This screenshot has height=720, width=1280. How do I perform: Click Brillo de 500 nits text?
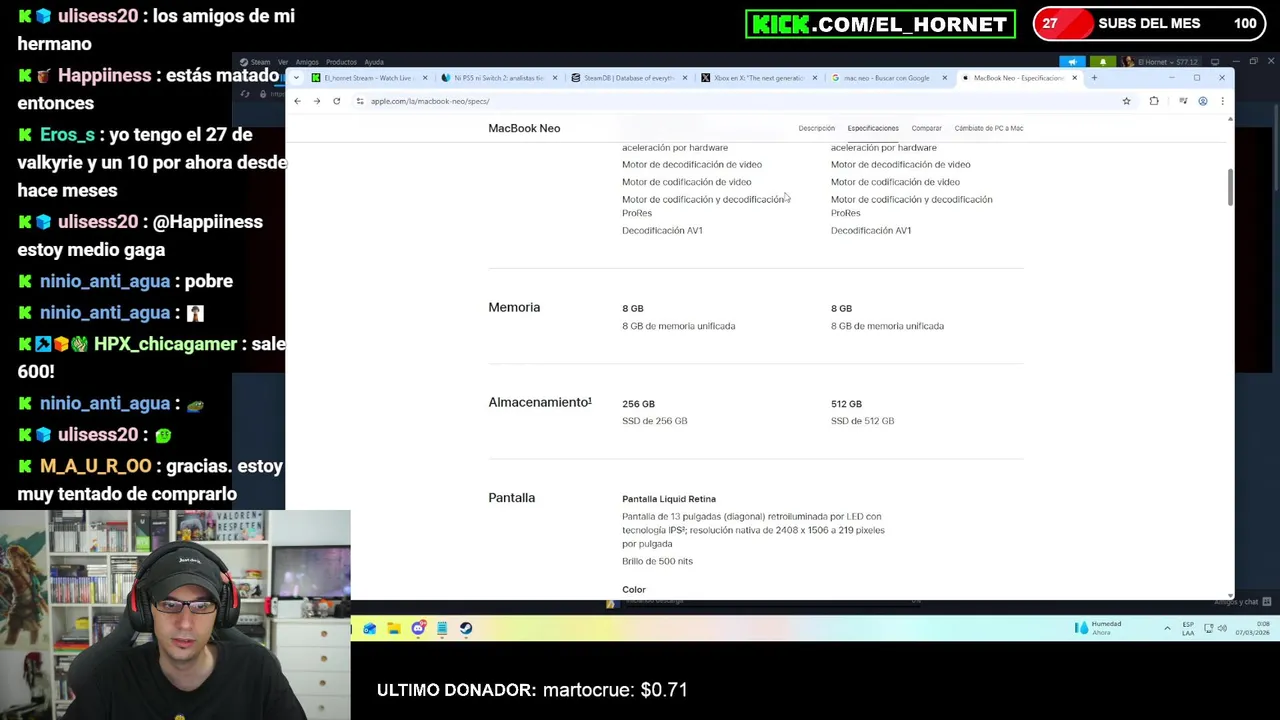tap(657, 561)
